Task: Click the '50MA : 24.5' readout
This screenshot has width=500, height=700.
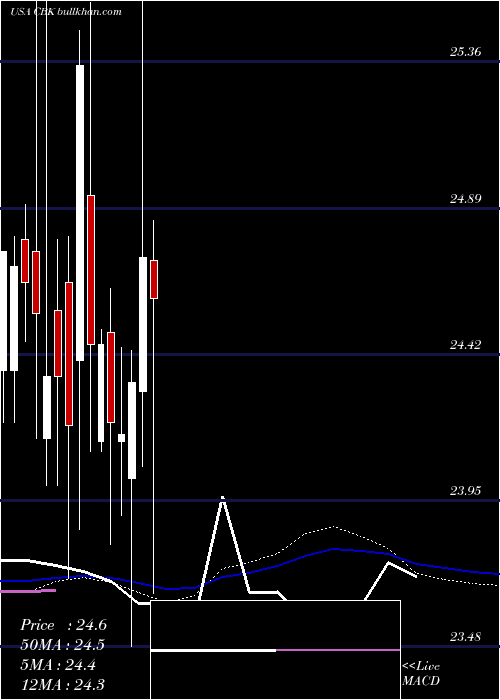Action: tap(62, 645)
